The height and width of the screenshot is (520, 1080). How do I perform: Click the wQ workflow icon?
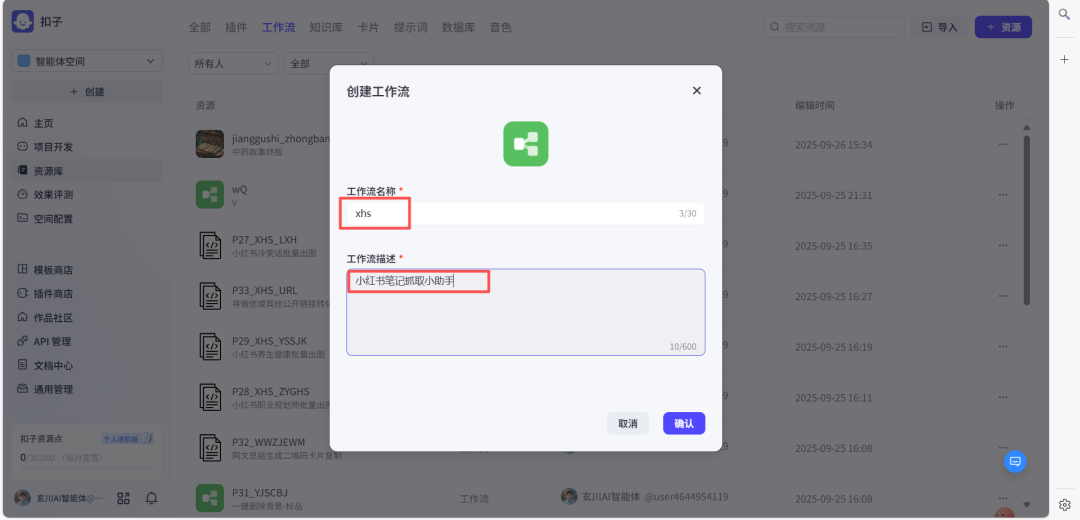[x=209, y=195]
